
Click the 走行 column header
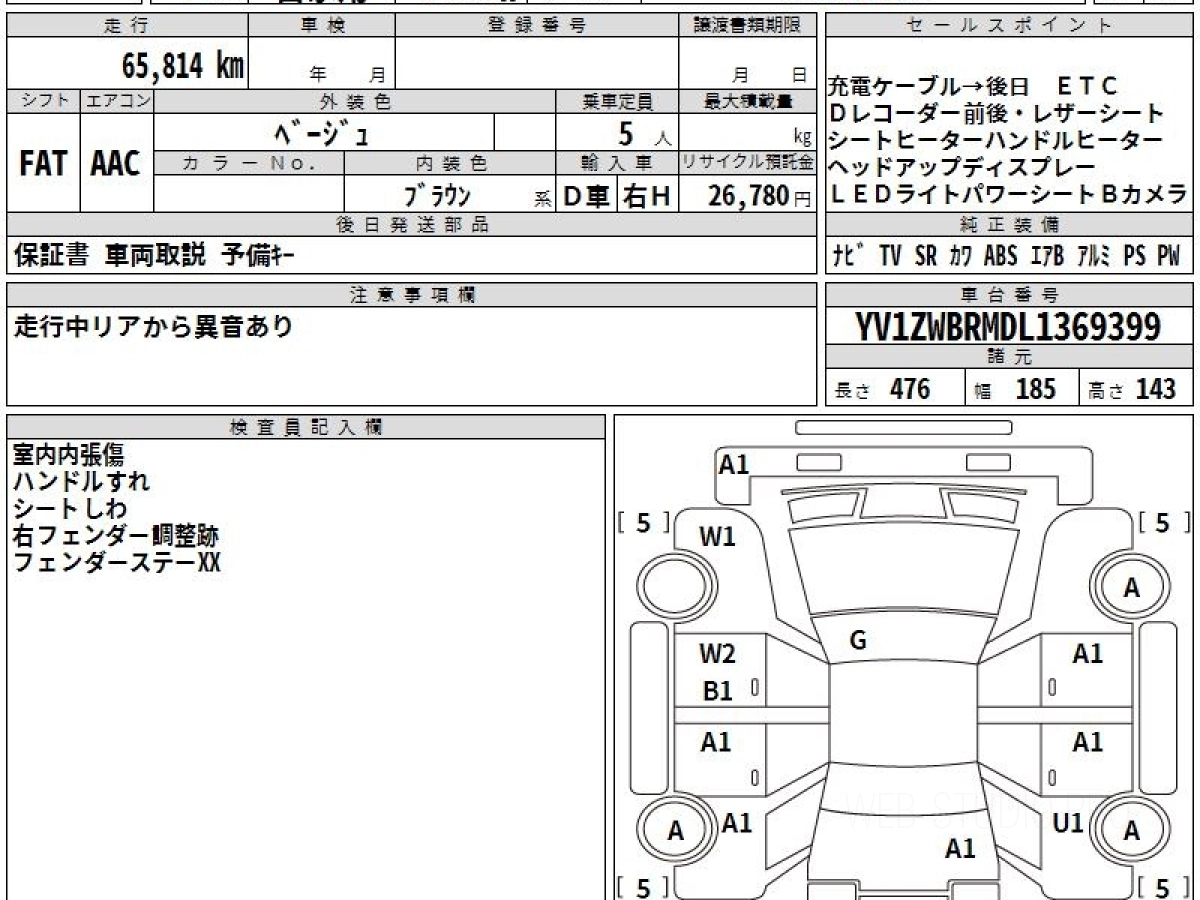coord(126,26)
